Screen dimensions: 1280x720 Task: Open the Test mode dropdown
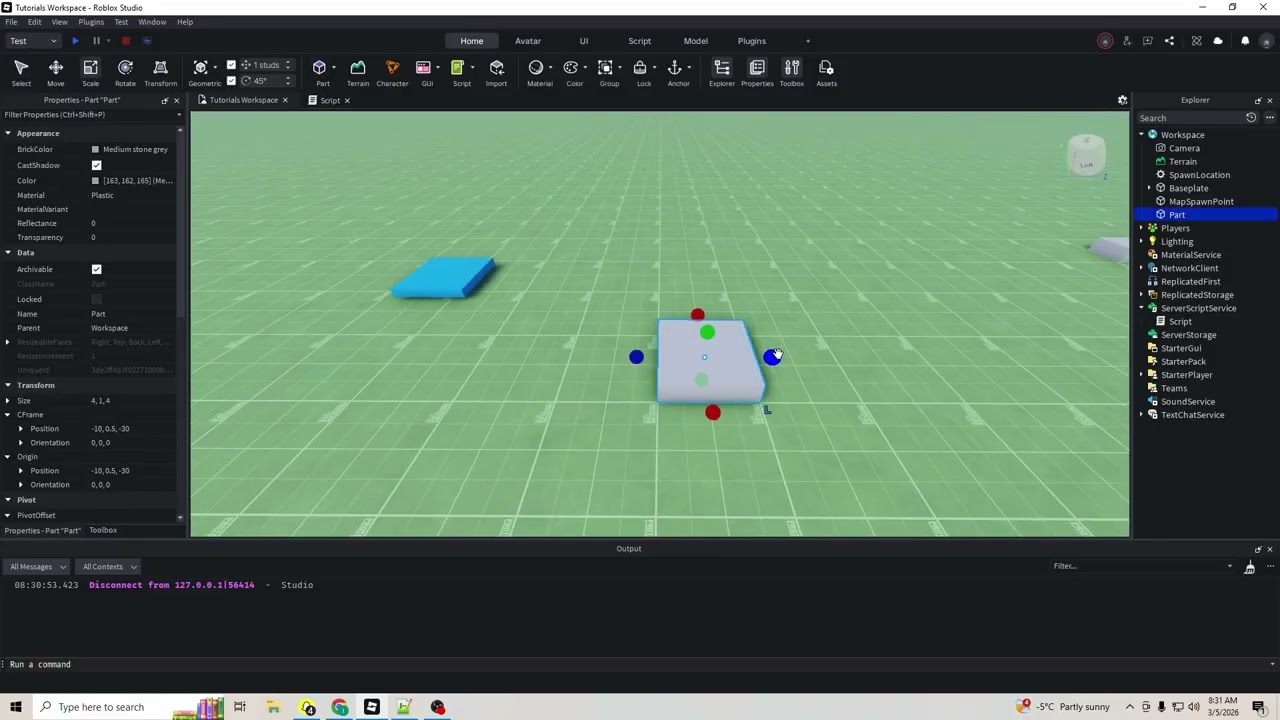tap(33, 41)
